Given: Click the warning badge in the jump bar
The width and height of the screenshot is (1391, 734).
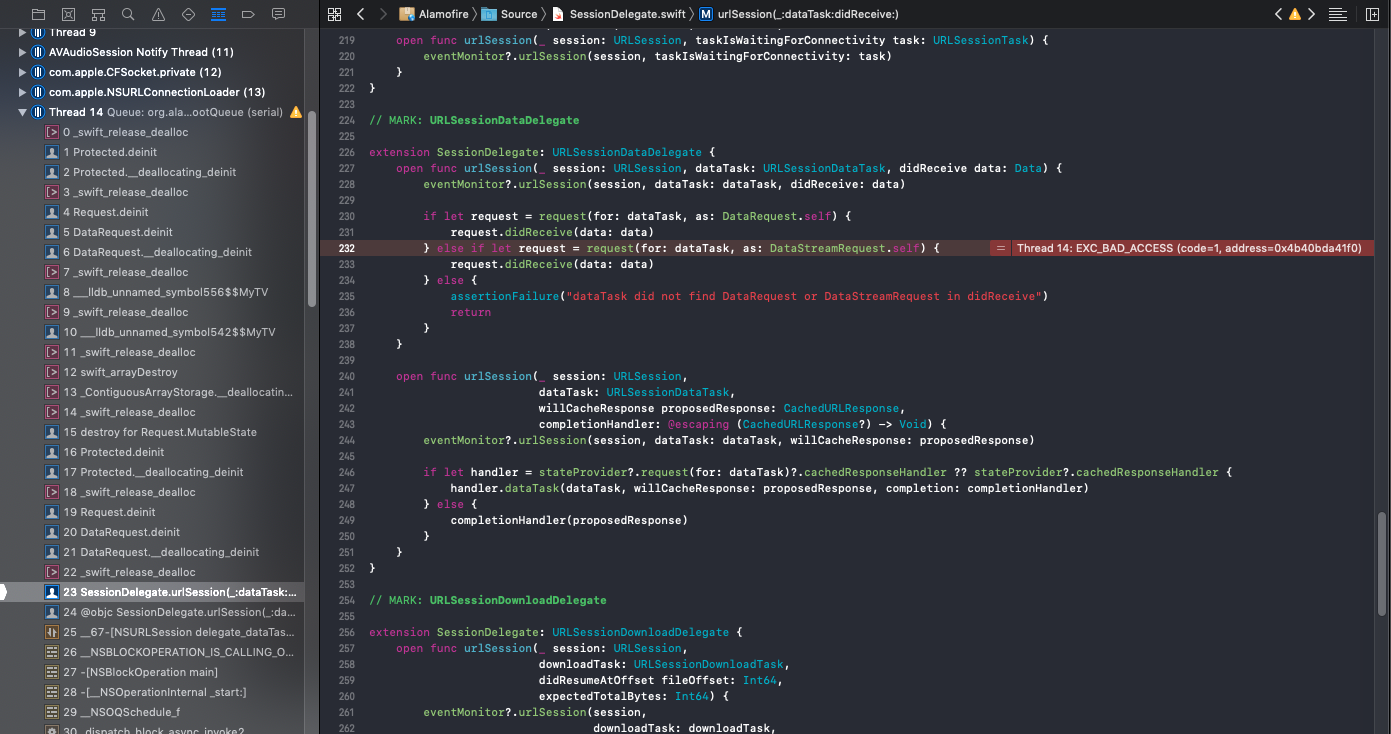Looking at the screenshot, I should click(x=1293, y=15).
